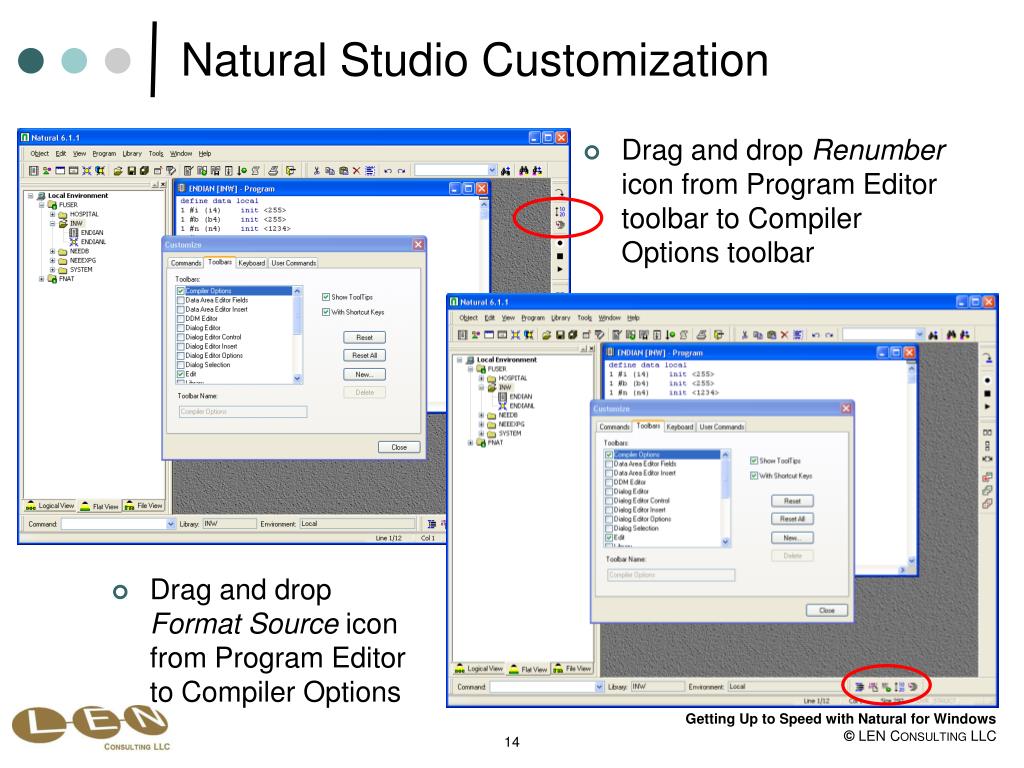Screen dimensions: 1024x768
Task: Click the Renumber icon circled in rear window
Action: pyautogui.click(x=560, y=212)
